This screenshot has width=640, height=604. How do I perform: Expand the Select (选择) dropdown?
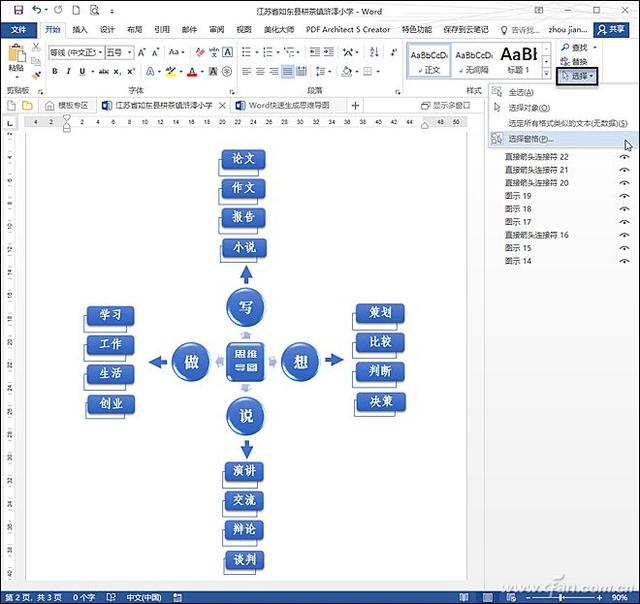point(578,76)
